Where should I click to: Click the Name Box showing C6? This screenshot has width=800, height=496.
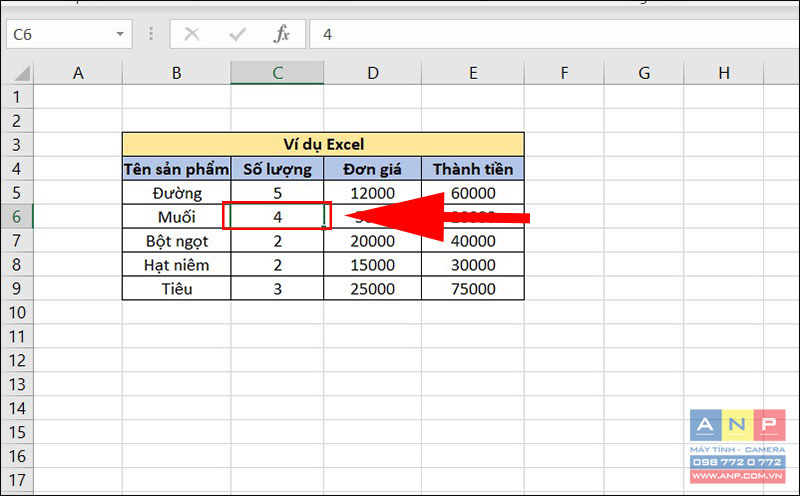pos(69,34)
